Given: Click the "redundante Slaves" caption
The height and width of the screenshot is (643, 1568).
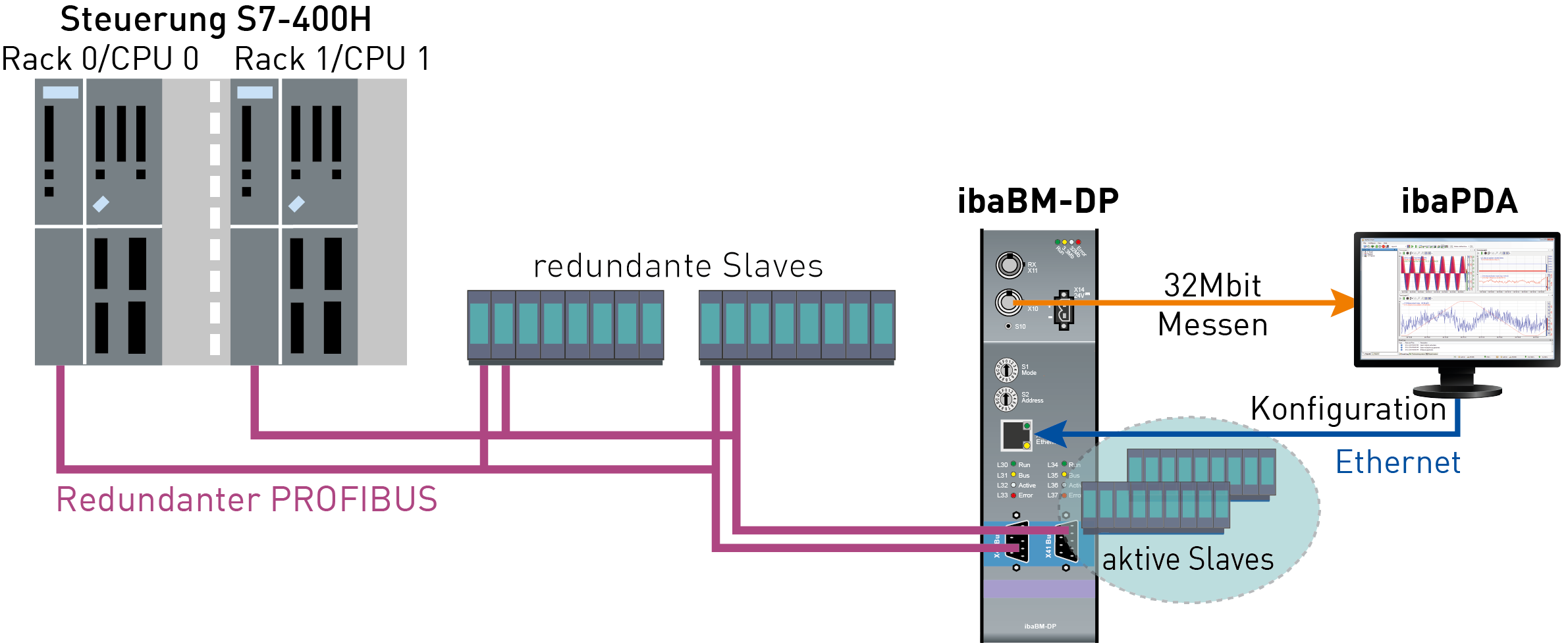Looking at the screenshot, I should pyautogui.click(x=678, y=266).
